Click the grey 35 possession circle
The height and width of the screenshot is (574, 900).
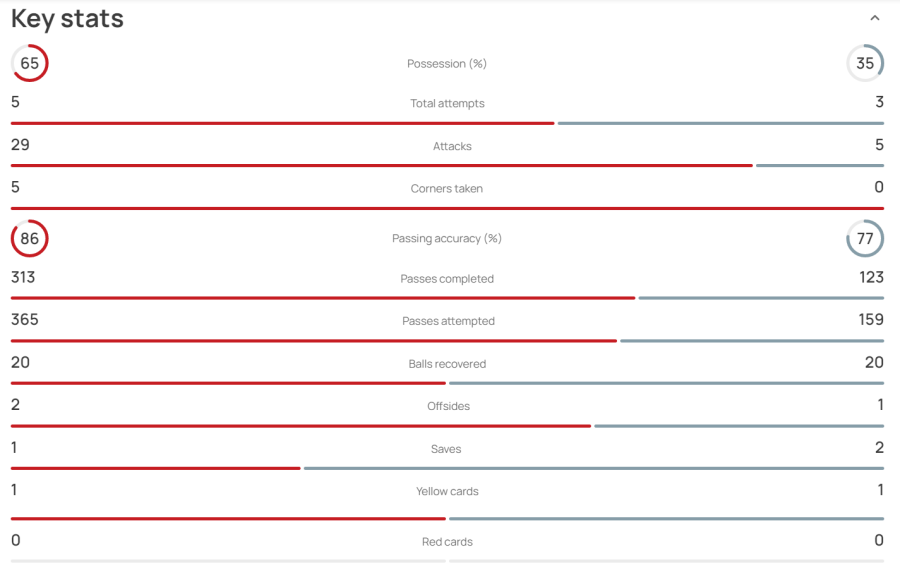[x=865, y=63]
